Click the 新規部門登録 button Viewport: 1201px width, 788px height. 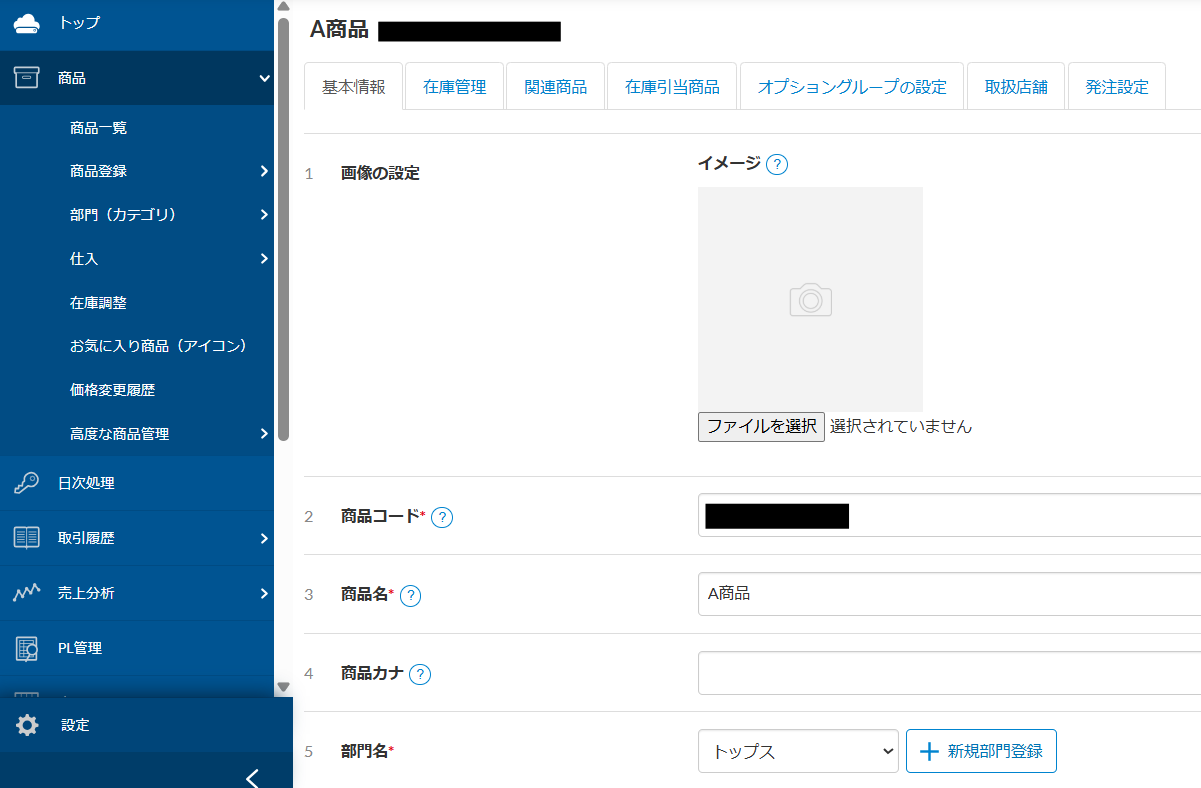981,752
